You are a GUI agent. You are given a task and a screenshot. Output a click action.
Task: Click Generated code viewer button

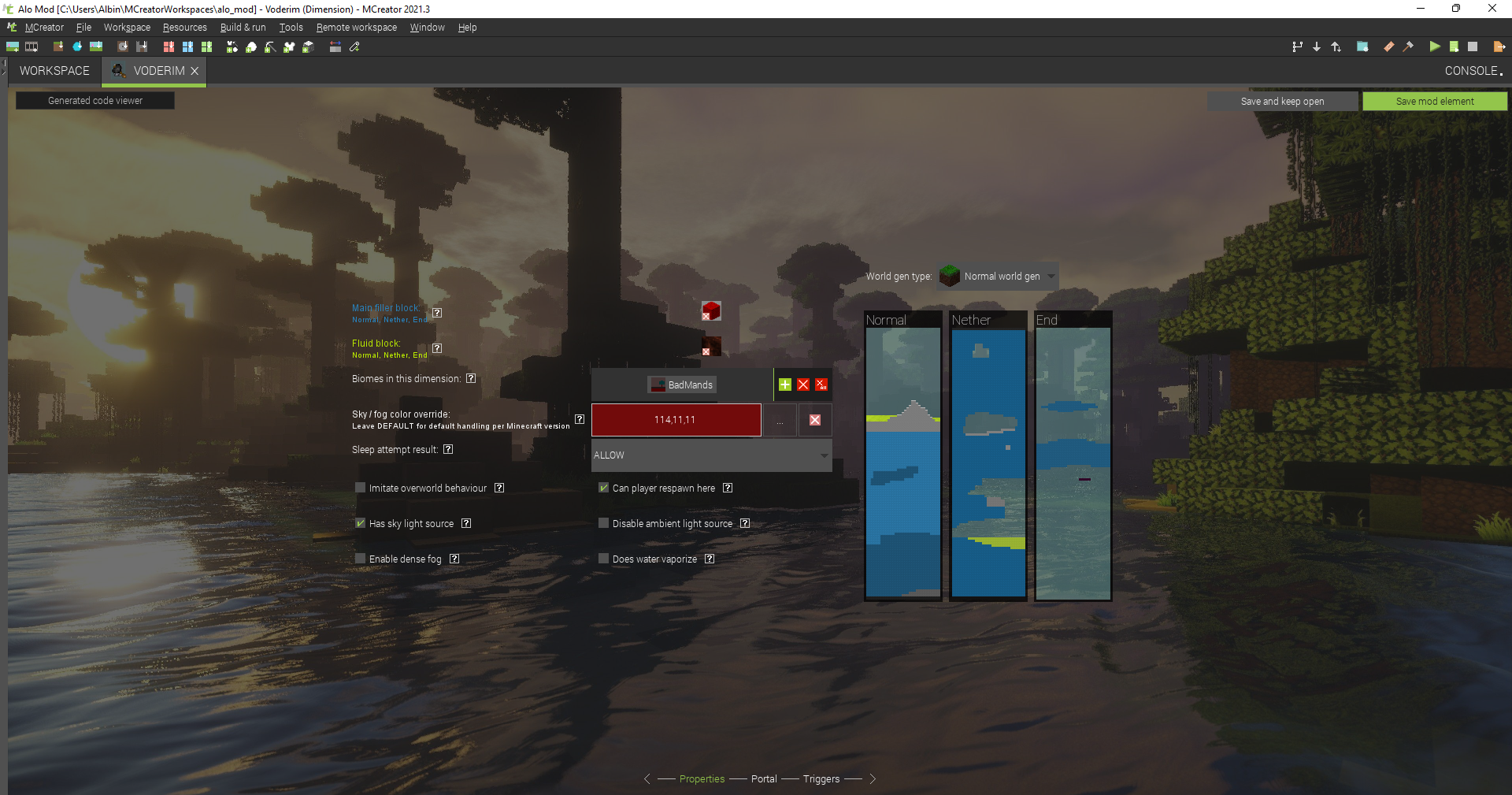click(95, 101)
